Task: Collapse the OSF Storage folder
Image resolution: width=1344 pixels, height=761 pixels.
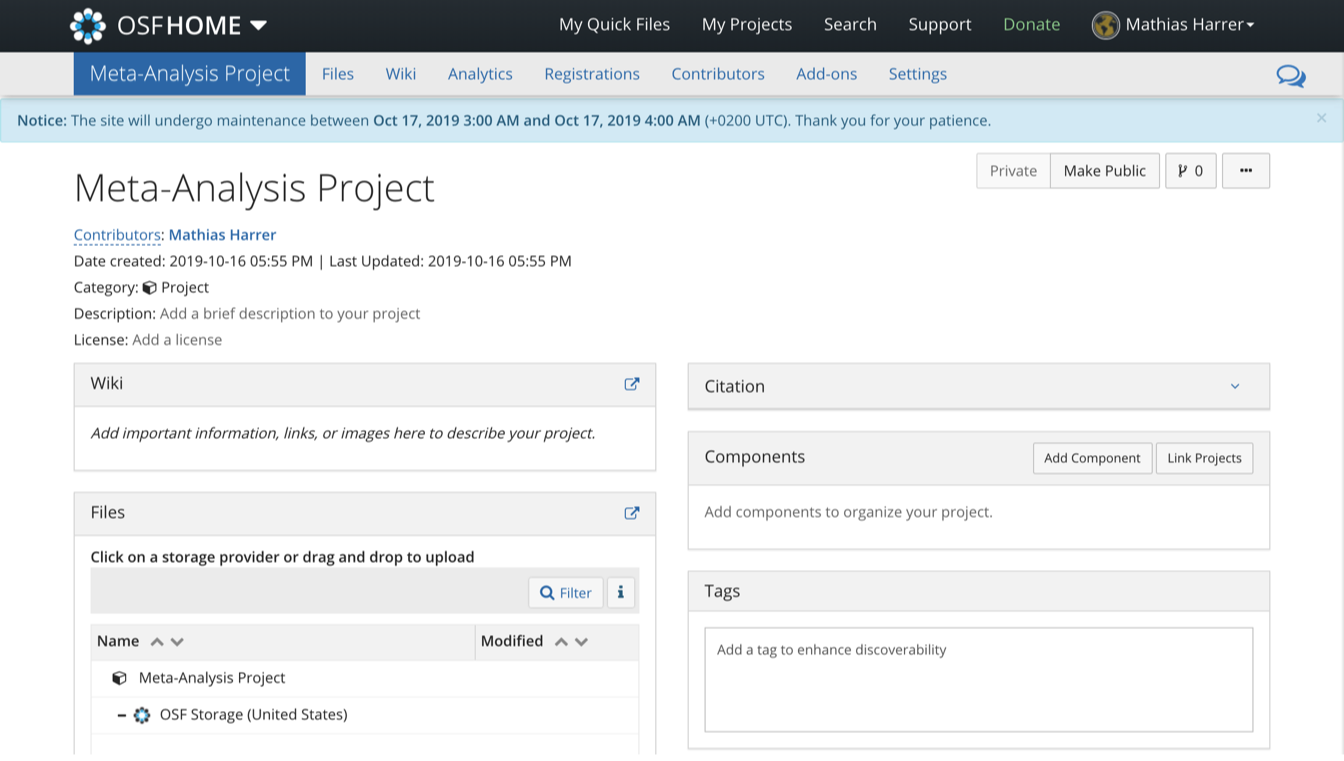Action: (x=121, y=715)
